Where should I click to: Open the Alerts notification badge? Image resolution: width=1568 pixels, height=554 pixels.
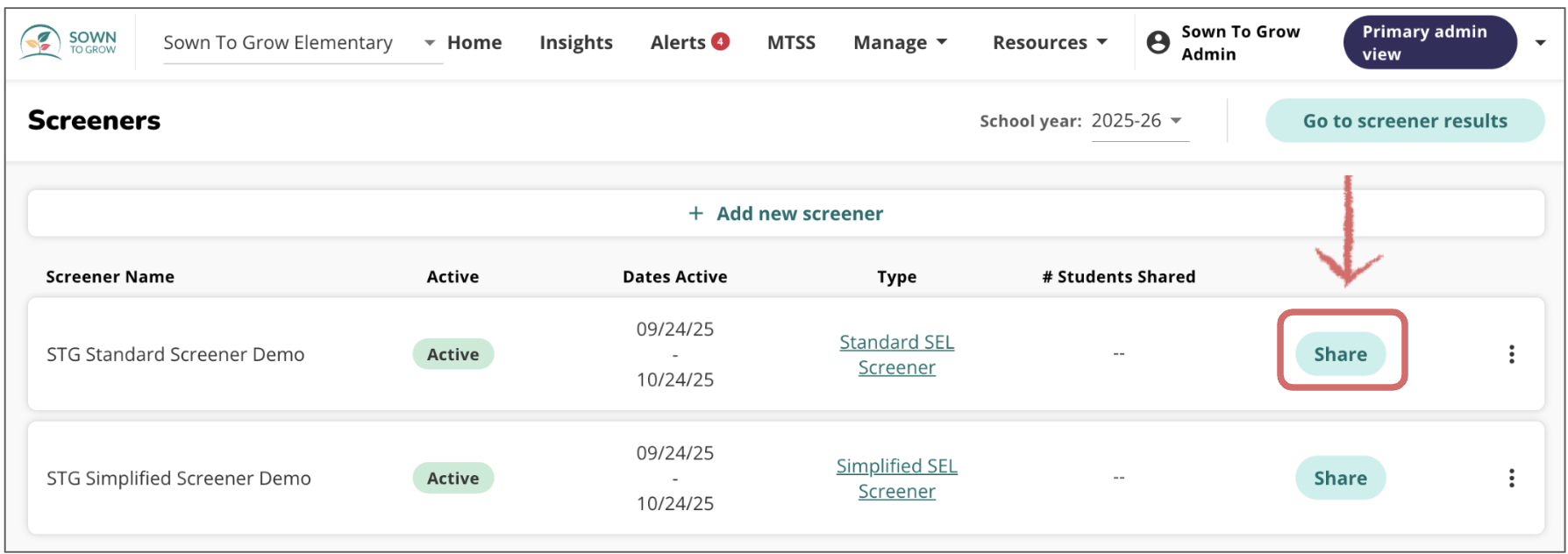720,41
